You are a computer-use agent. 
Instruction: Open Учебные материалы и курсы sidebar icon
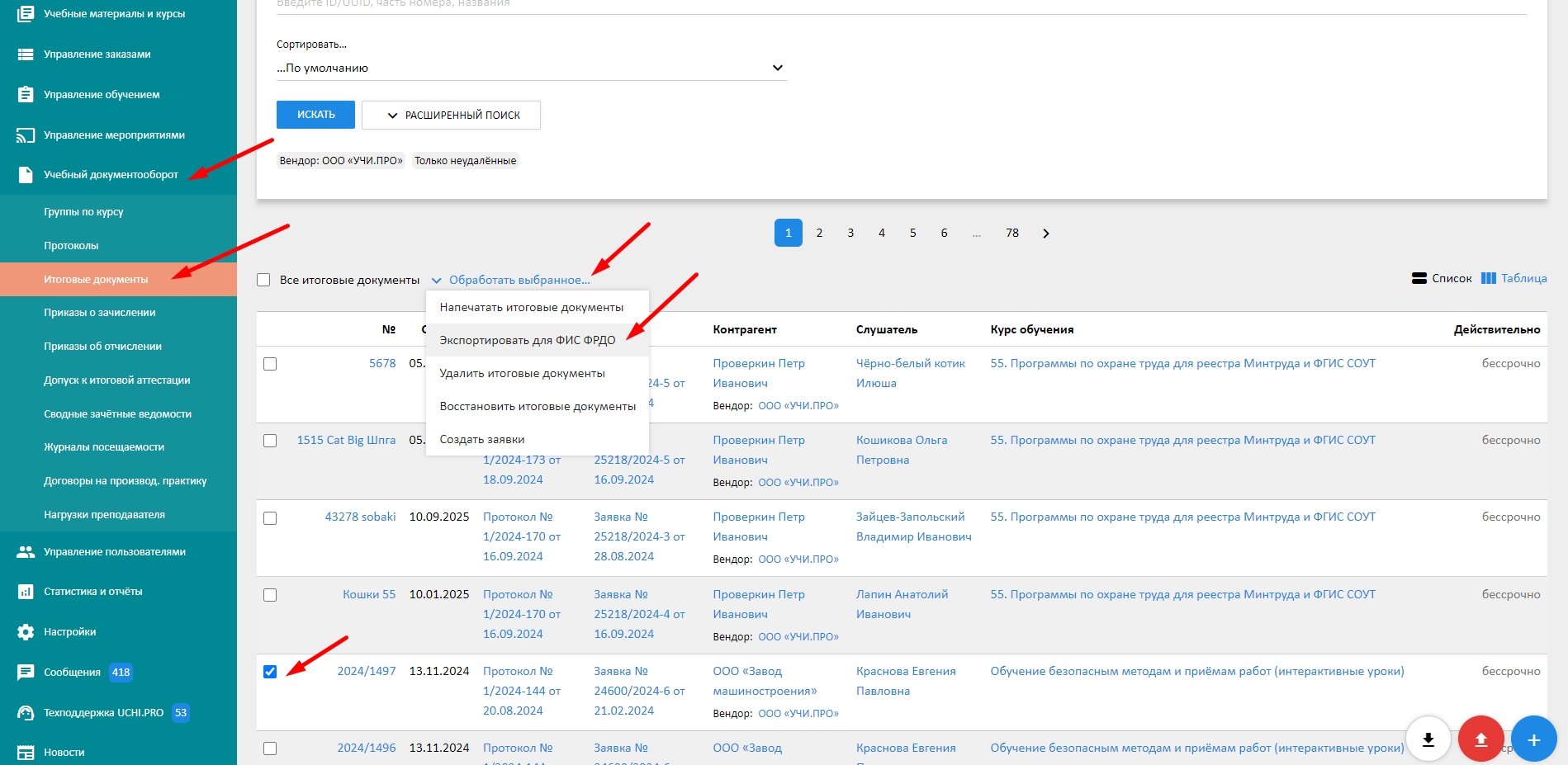coord(26,13)
